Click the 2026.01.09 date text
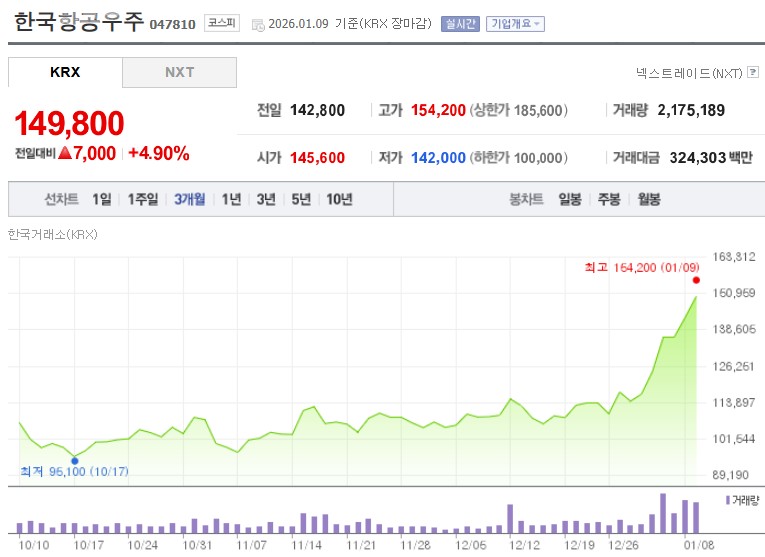The image size is (765, 557). click(x=299, y=24)
